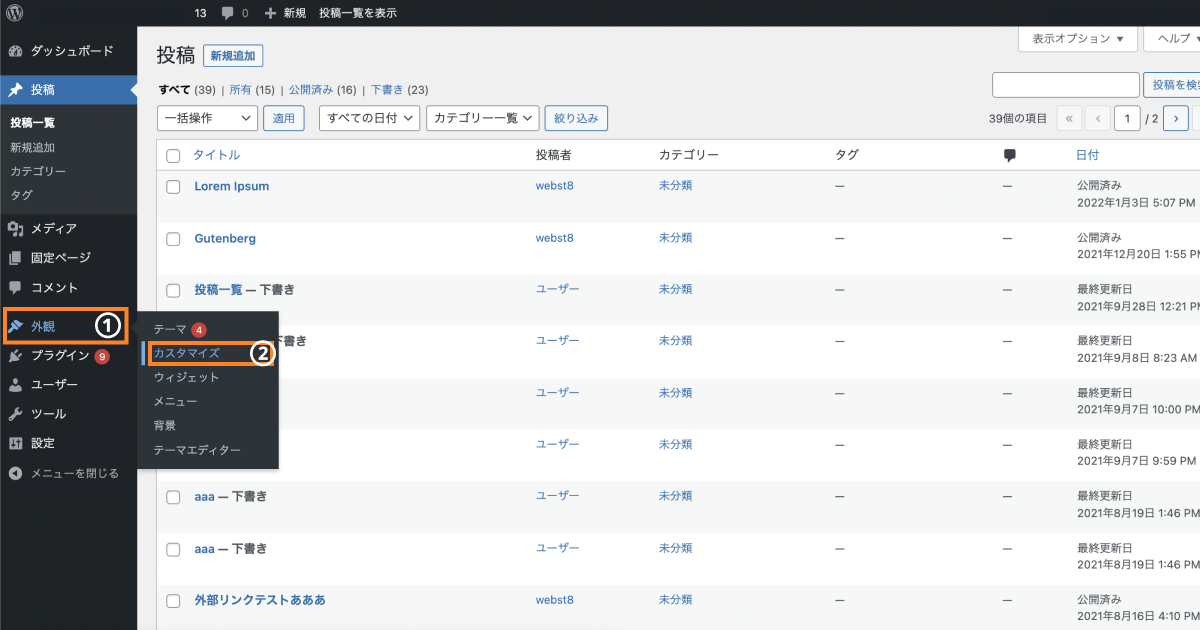The image size is (1200, 630).
Task: Click the 新規追加 button
Action: click(233, 55)
